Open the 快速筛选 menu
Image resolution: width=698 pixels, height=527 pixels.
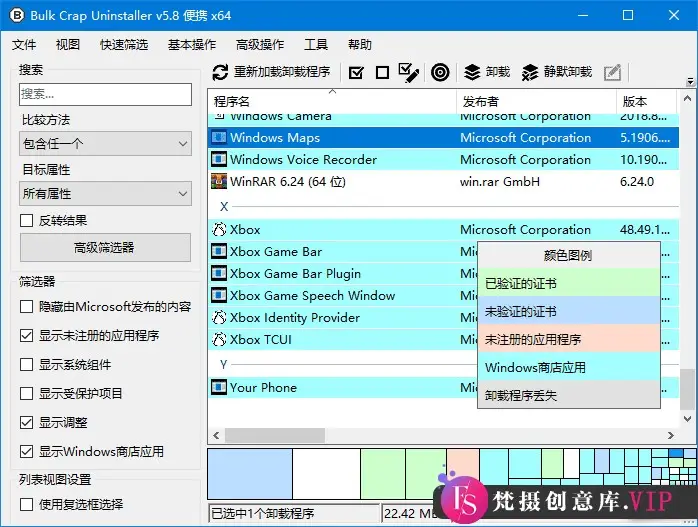coord(124,45)
